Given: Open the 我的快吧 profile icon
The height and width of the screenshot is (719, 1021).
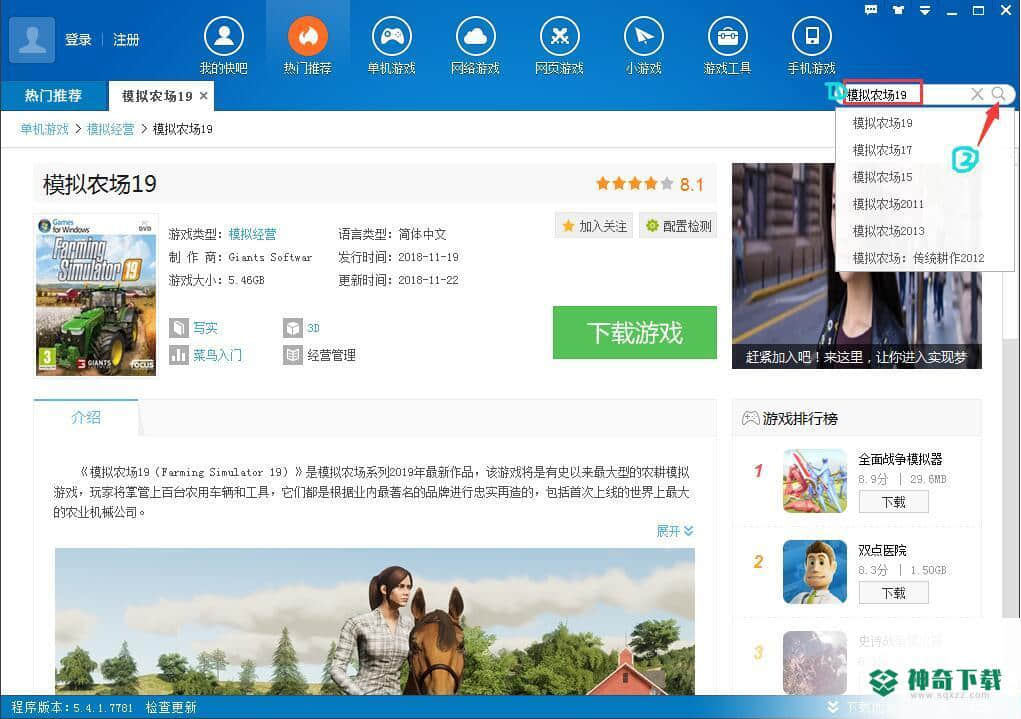Looking at the screenshot, I should tap(223, 36).
